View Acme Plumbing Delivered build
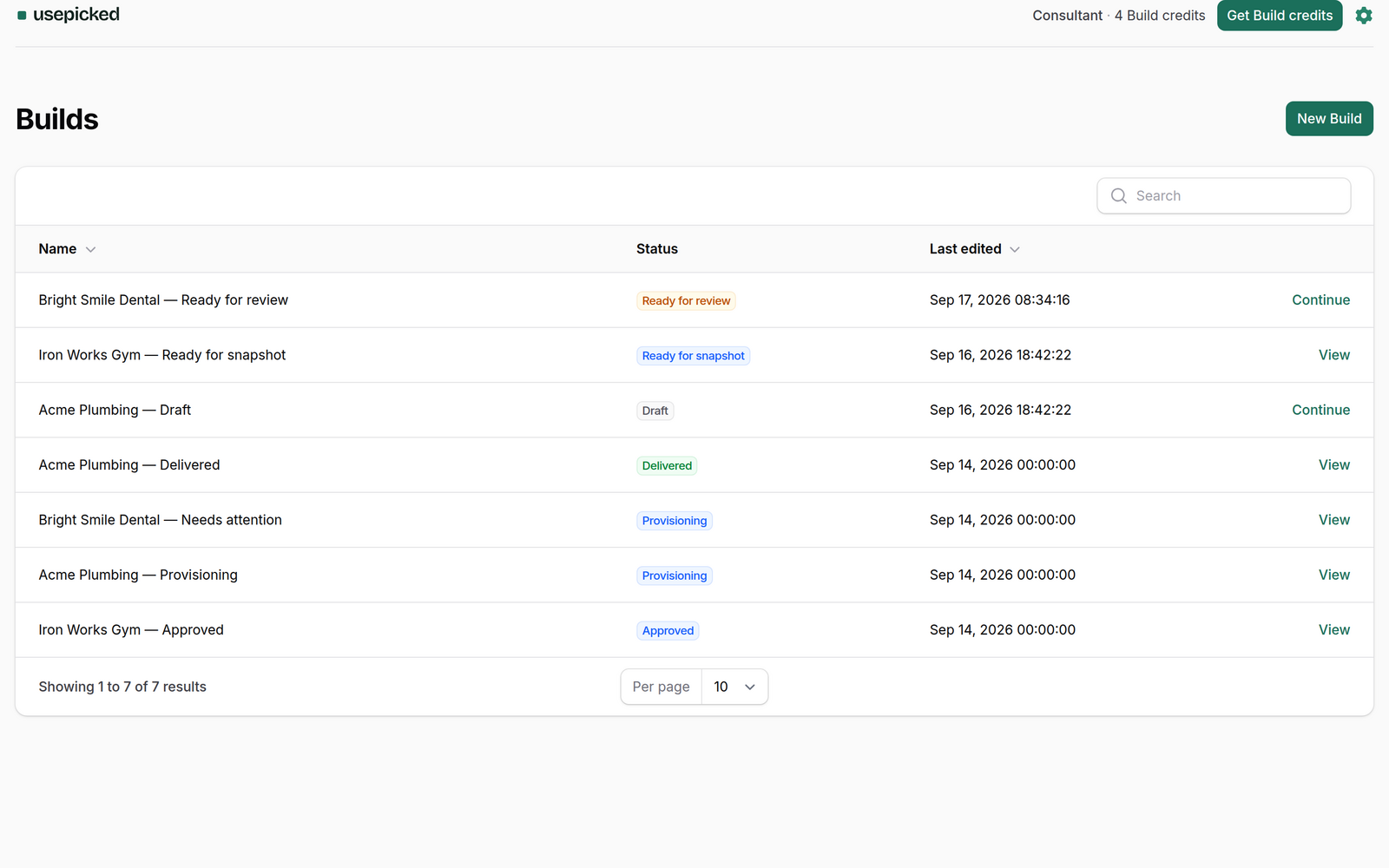 (x=1334, y=465)
